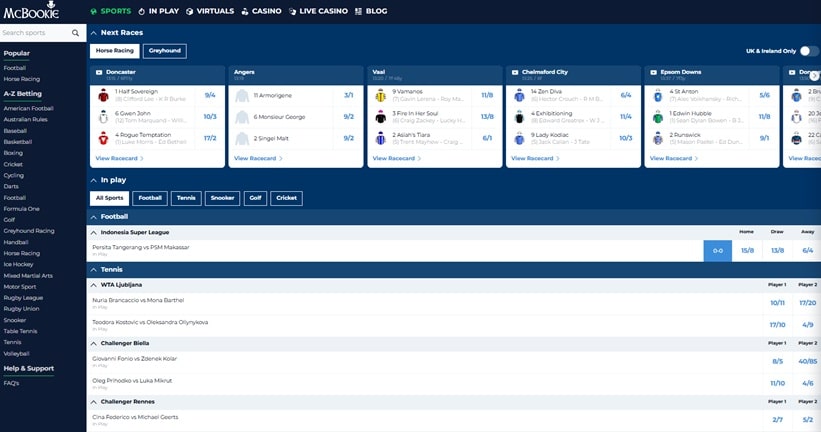This screenshot has height=432, width=821.
Task: Filter in-play by Snooker
Action: tap(221, 198)
